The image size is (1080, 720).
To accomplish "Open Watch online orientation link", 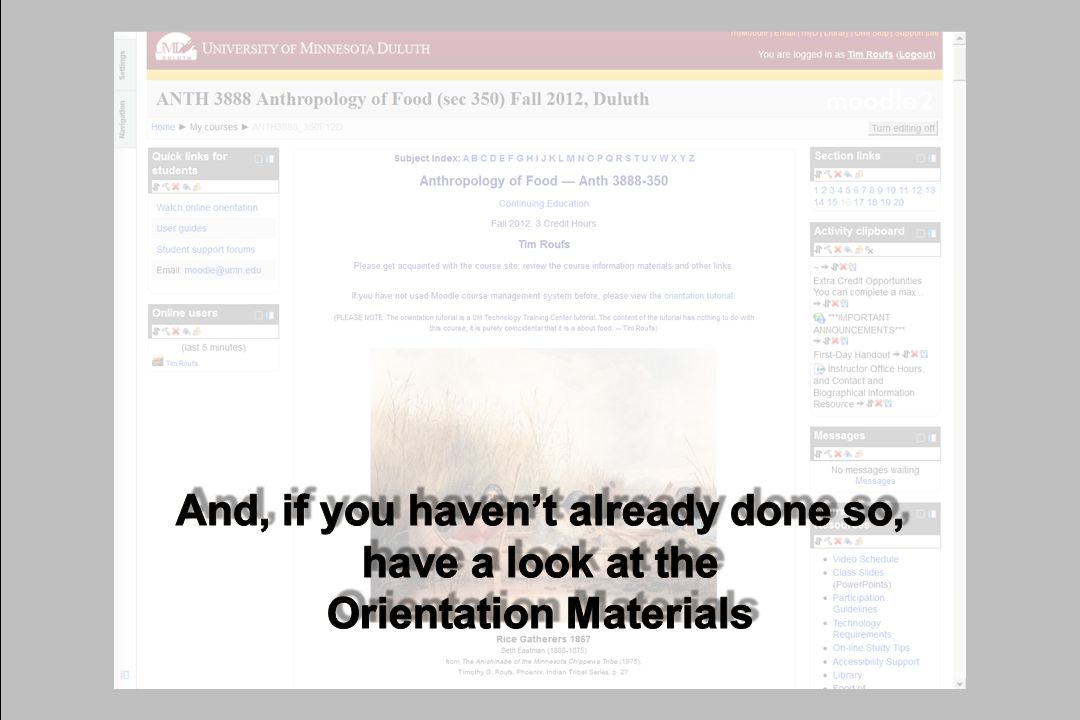I will [207, 207].
